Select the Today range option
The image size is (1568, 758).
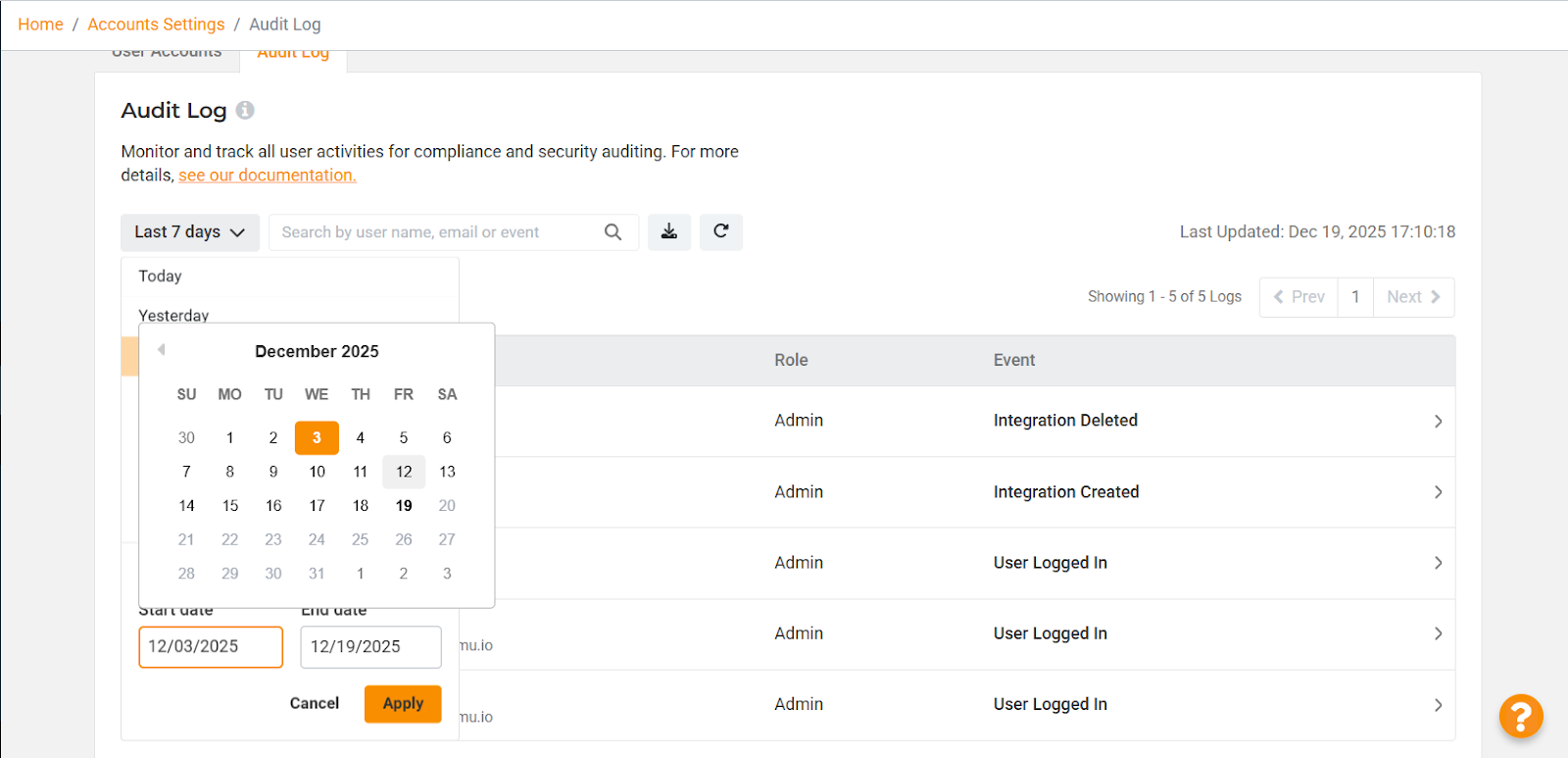(161, 277)
